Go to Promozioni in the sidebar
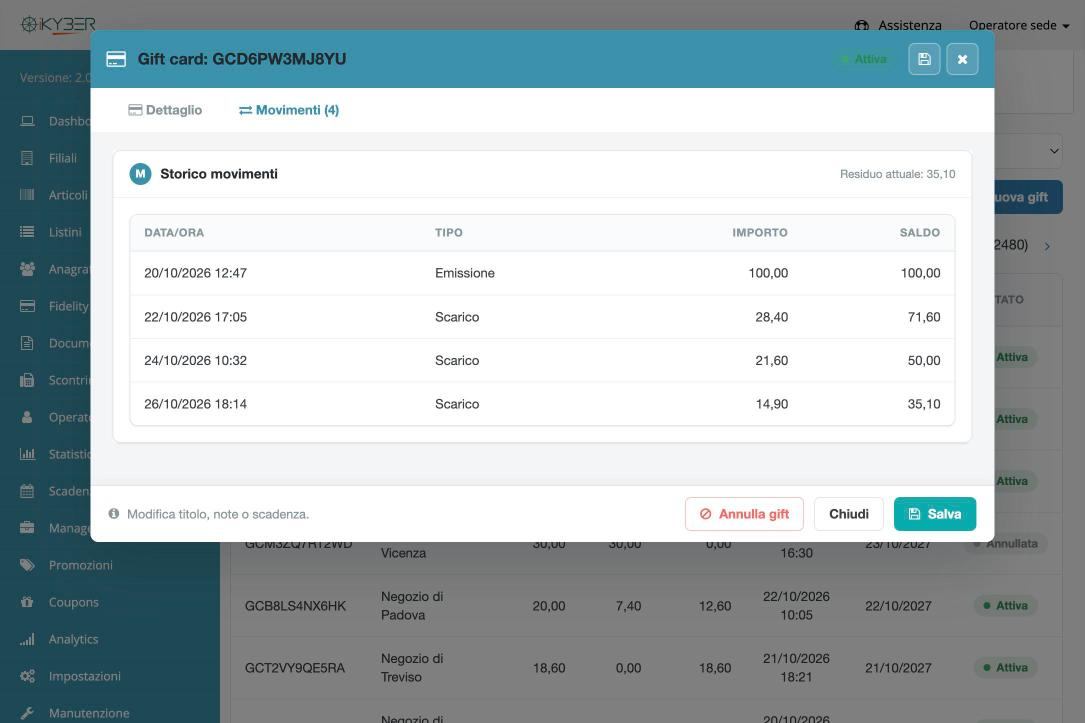This screenshot has width=1085, height=723. click(x=80, y=565)
